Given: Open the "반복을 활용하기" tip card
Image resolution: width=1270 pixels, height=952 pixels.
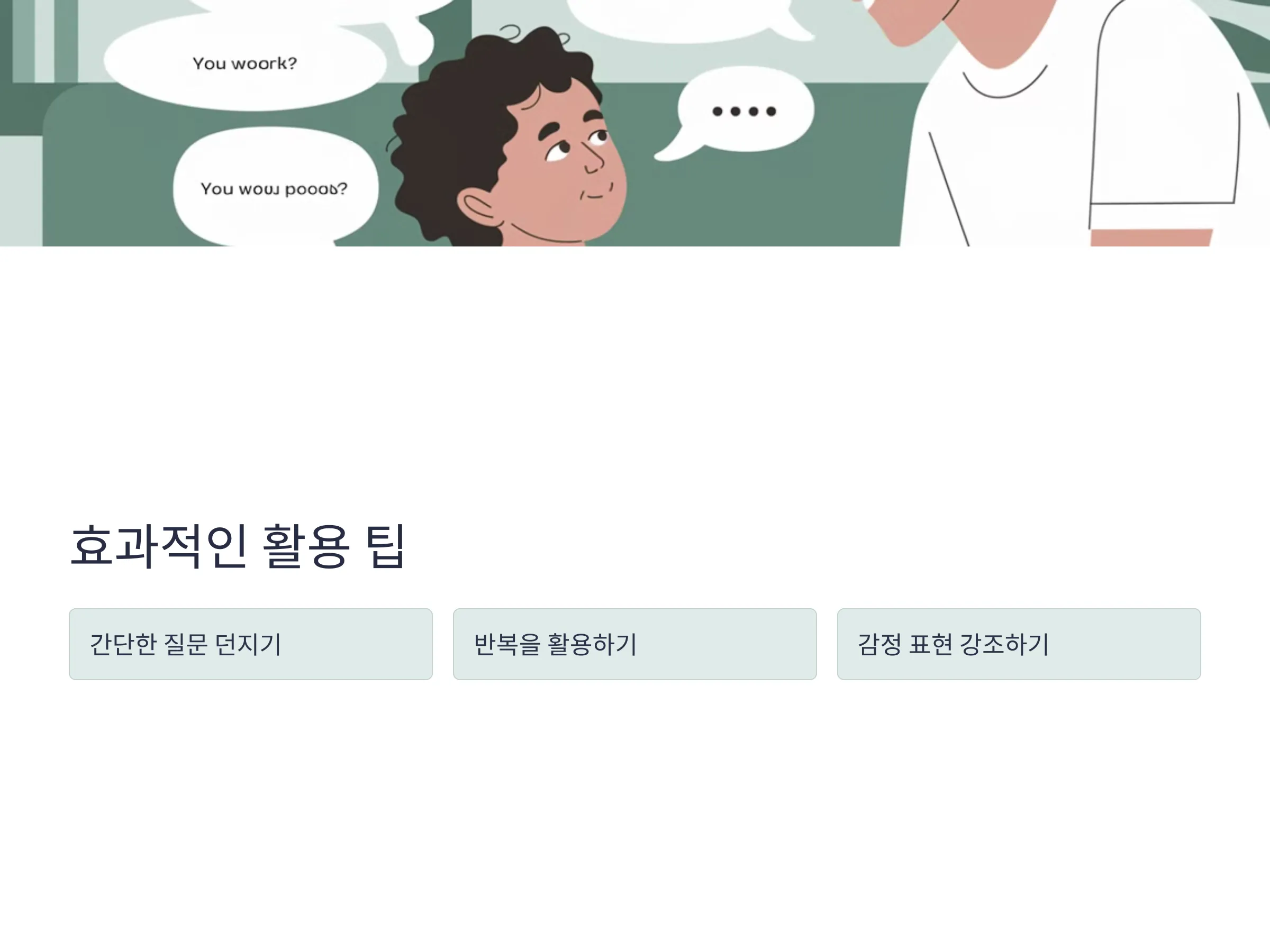Looking at the screenshot, I should pos(634,644).
